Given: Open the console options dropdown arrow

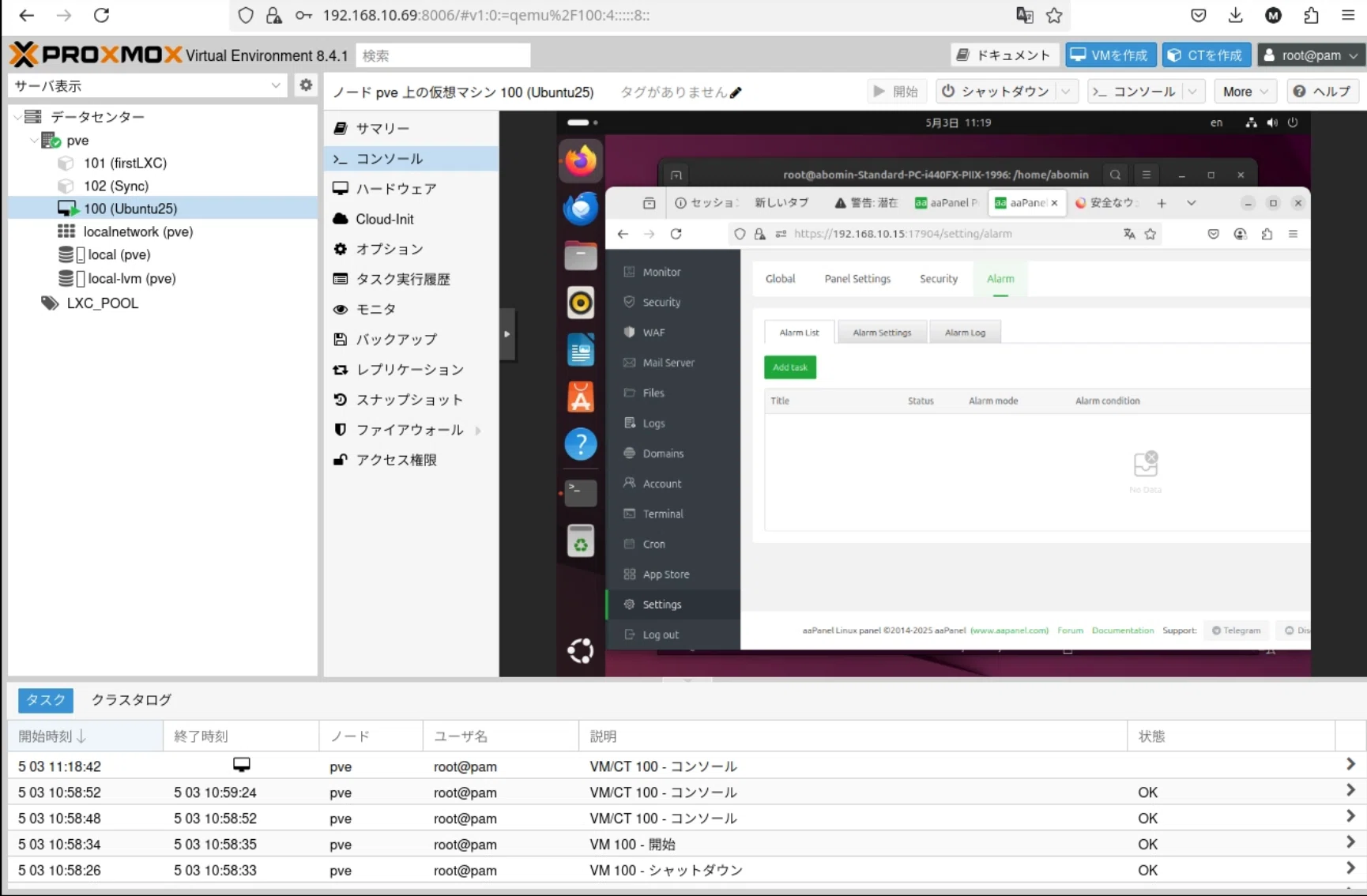Looking at the screenshot, I should coord(1192,92).
